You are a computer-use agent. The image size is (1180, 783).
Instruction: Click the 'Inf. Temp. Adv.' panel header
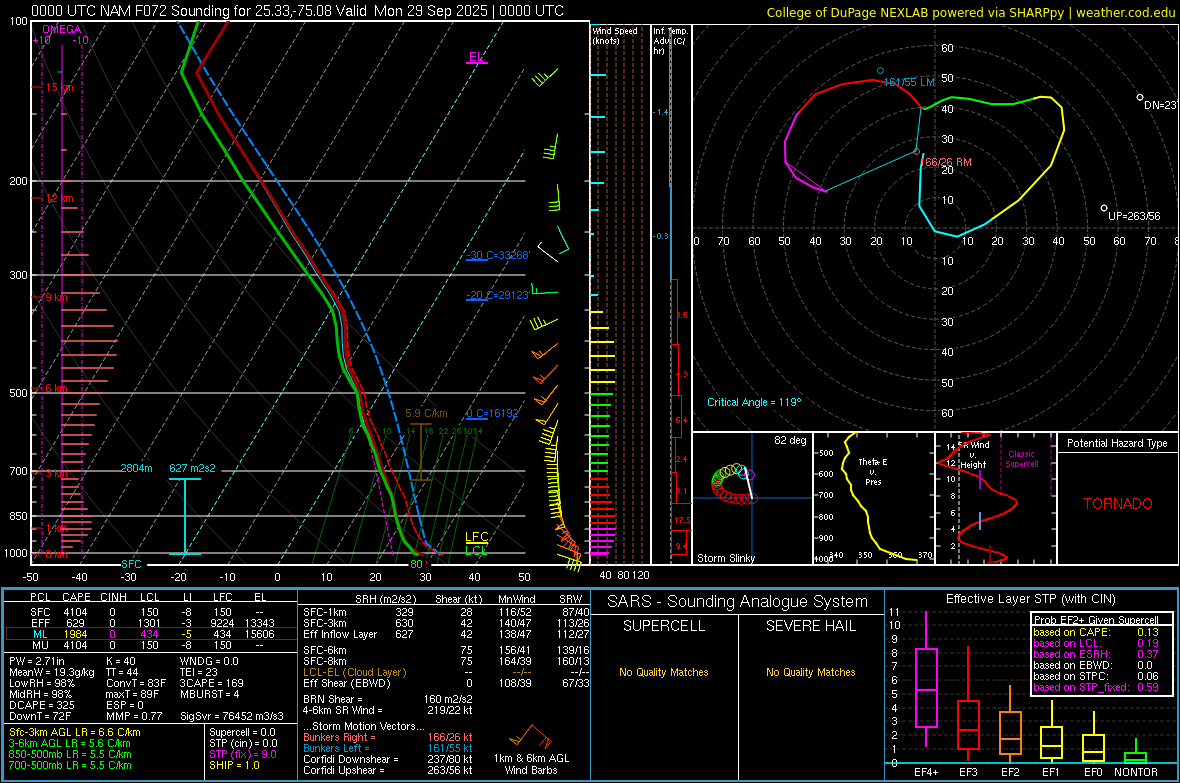pyautogui.click(x=670, y=41)
